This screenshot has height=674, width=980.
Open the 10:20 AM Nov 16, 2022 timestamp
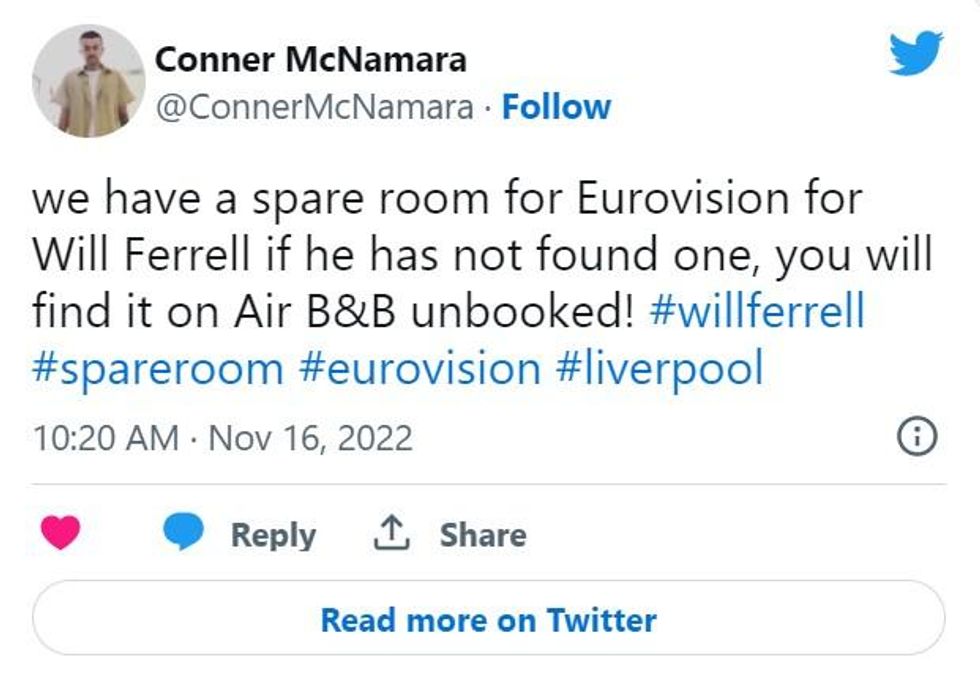click(x=222, y=438)
